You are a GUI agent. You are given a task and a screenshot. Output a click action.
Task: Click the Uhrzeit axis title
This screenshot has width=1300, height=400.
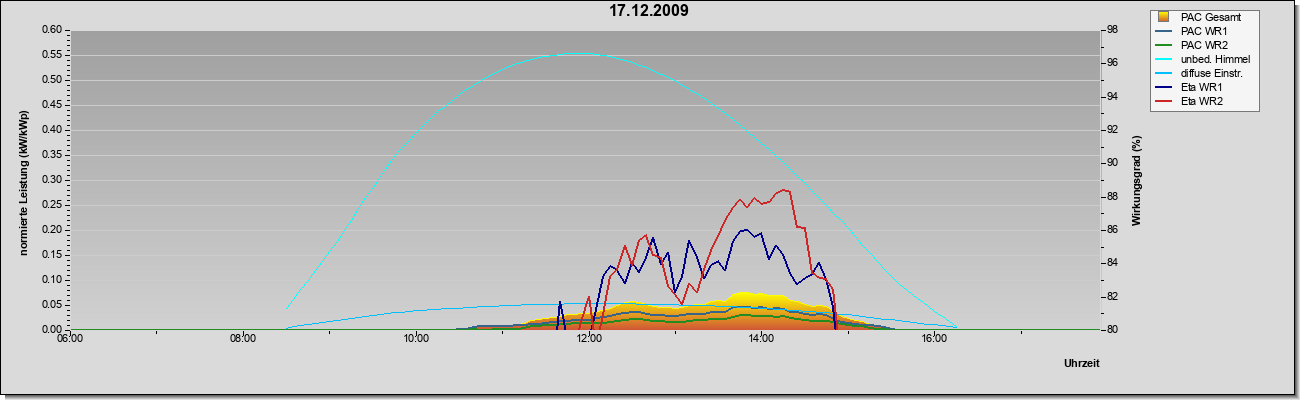click(1082, 364)
